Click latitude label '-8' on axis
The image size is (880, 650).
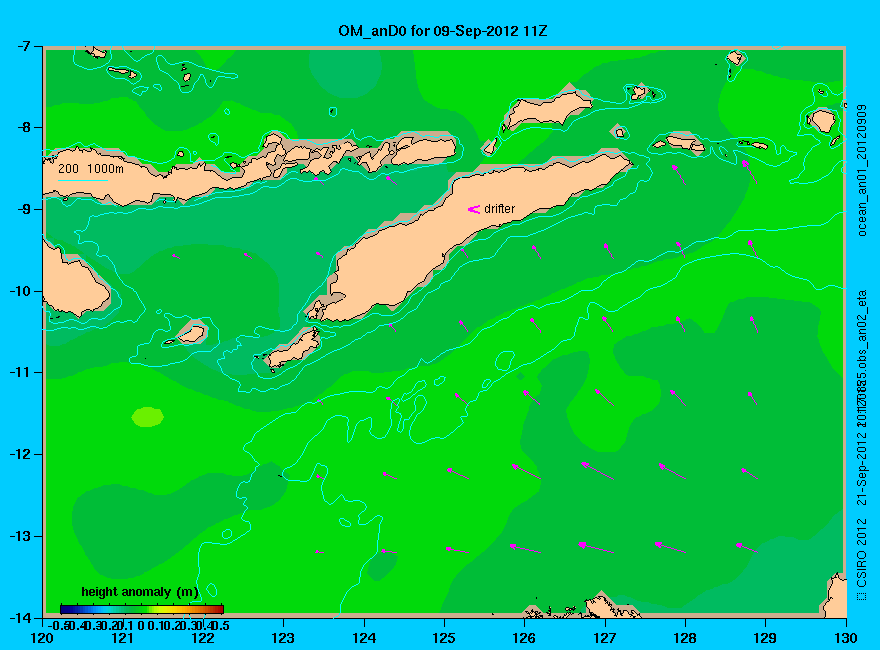click(x=22, y=127)
